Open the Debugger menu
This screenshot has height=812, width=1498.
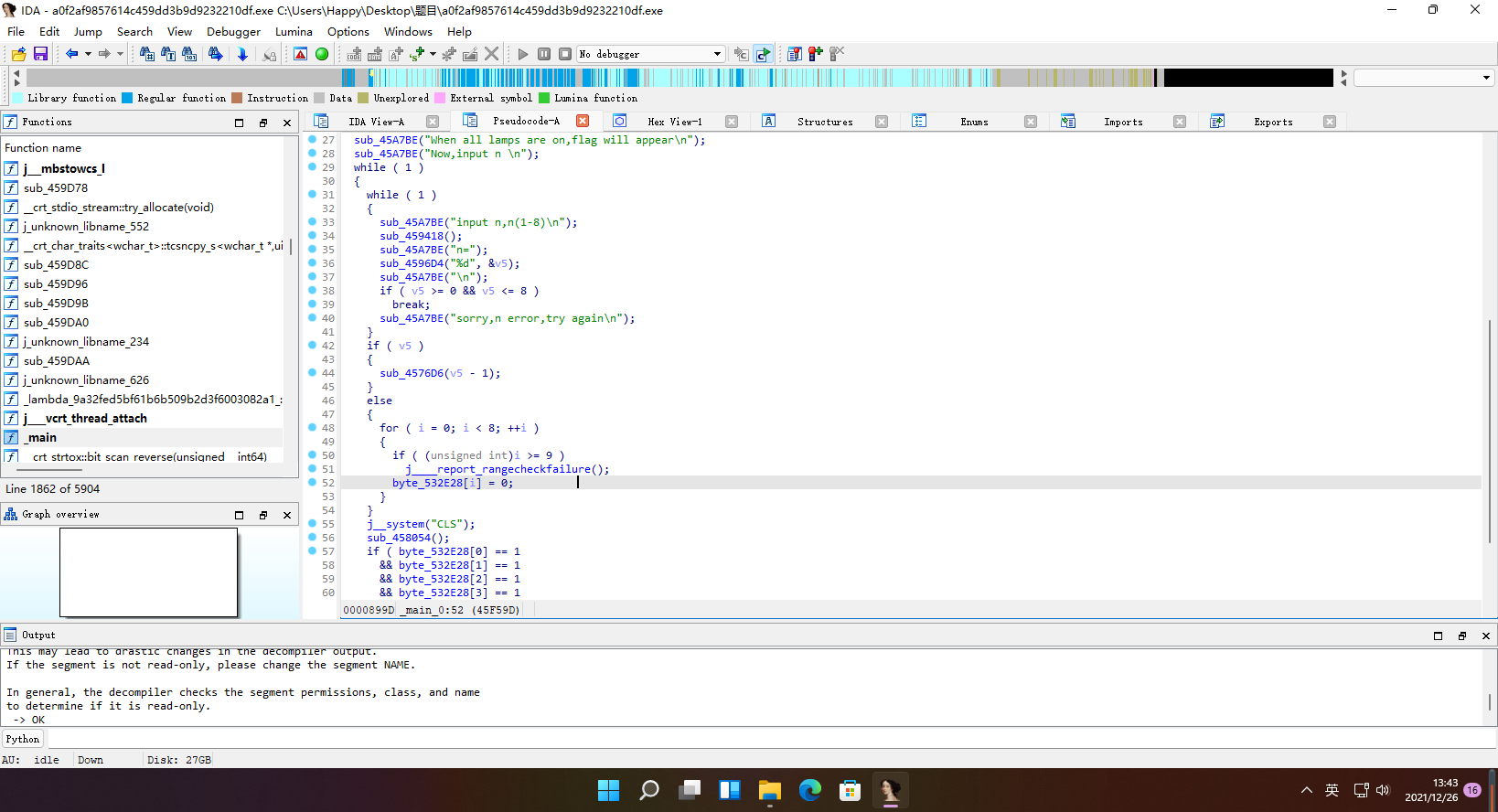click(x=233, y=31)
